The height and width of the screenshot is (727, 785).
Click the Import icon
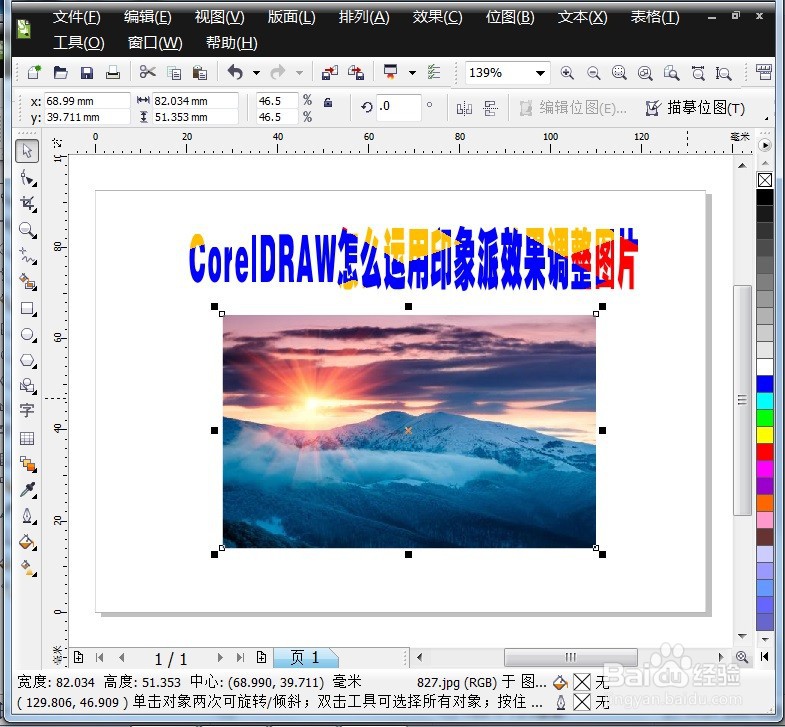(329, 73)
